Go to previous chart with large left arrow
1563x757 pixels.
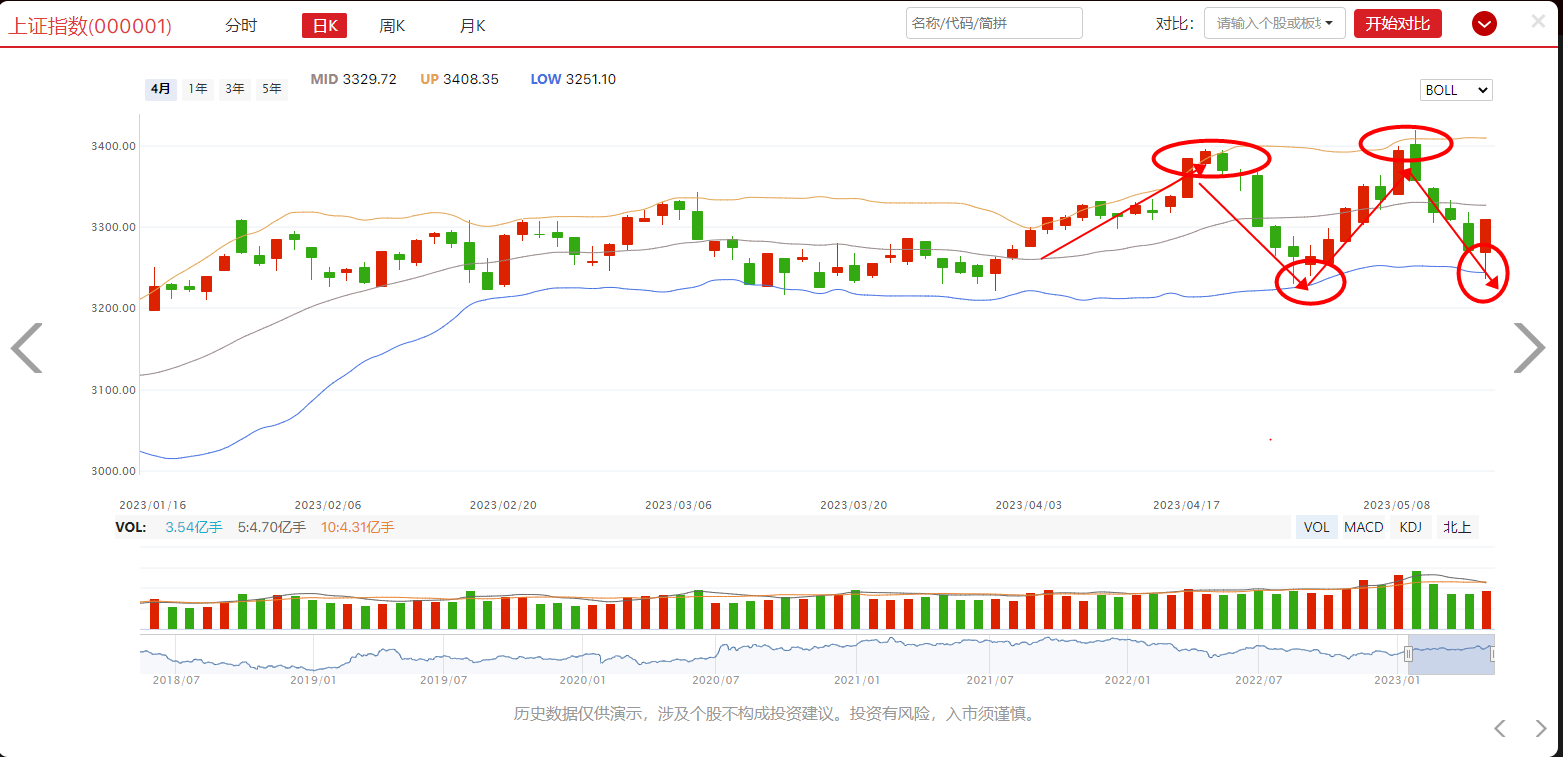[27, 348]
